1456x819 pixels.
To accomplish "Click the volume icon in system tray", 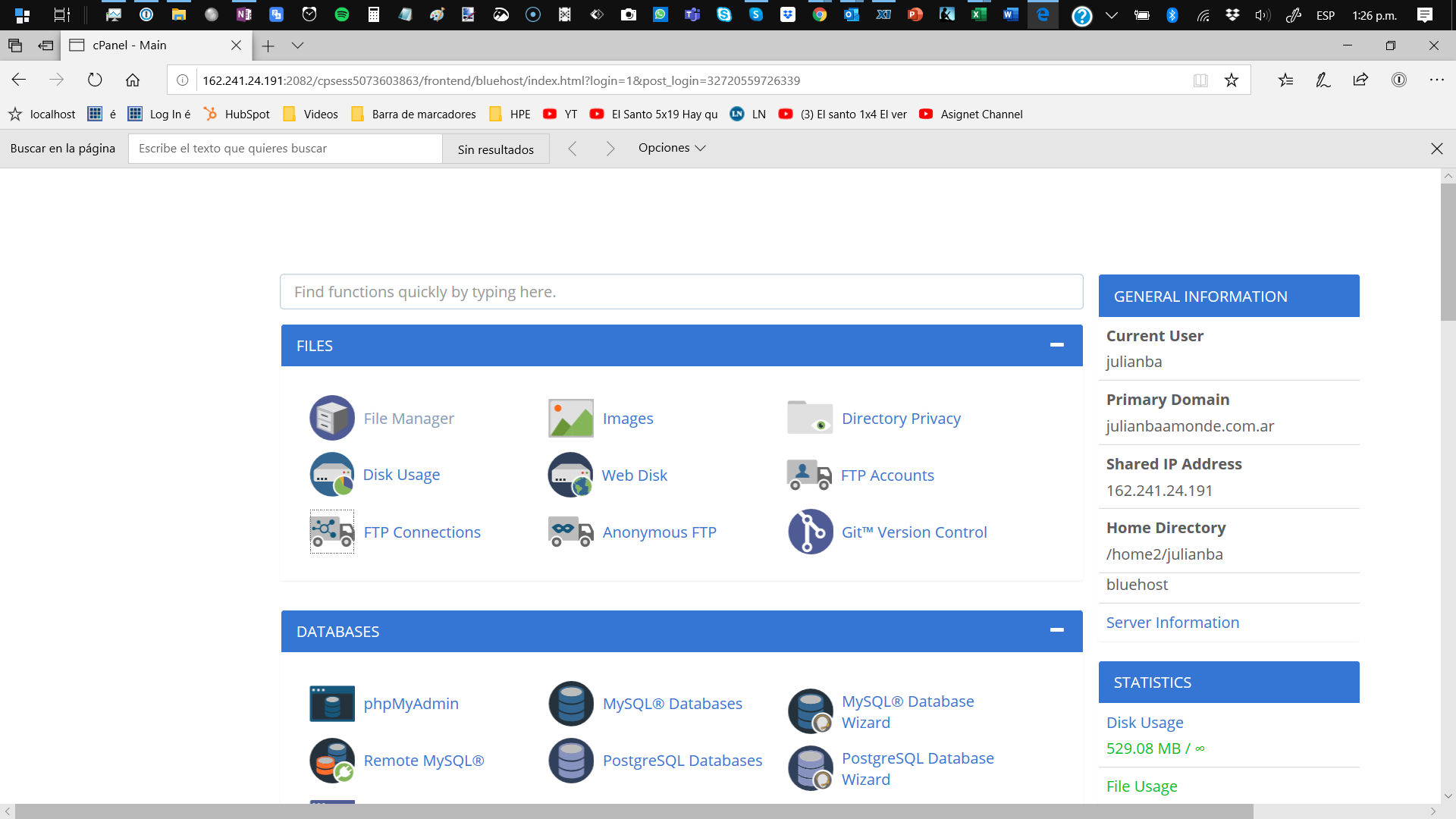I will tap(1263, 15).
